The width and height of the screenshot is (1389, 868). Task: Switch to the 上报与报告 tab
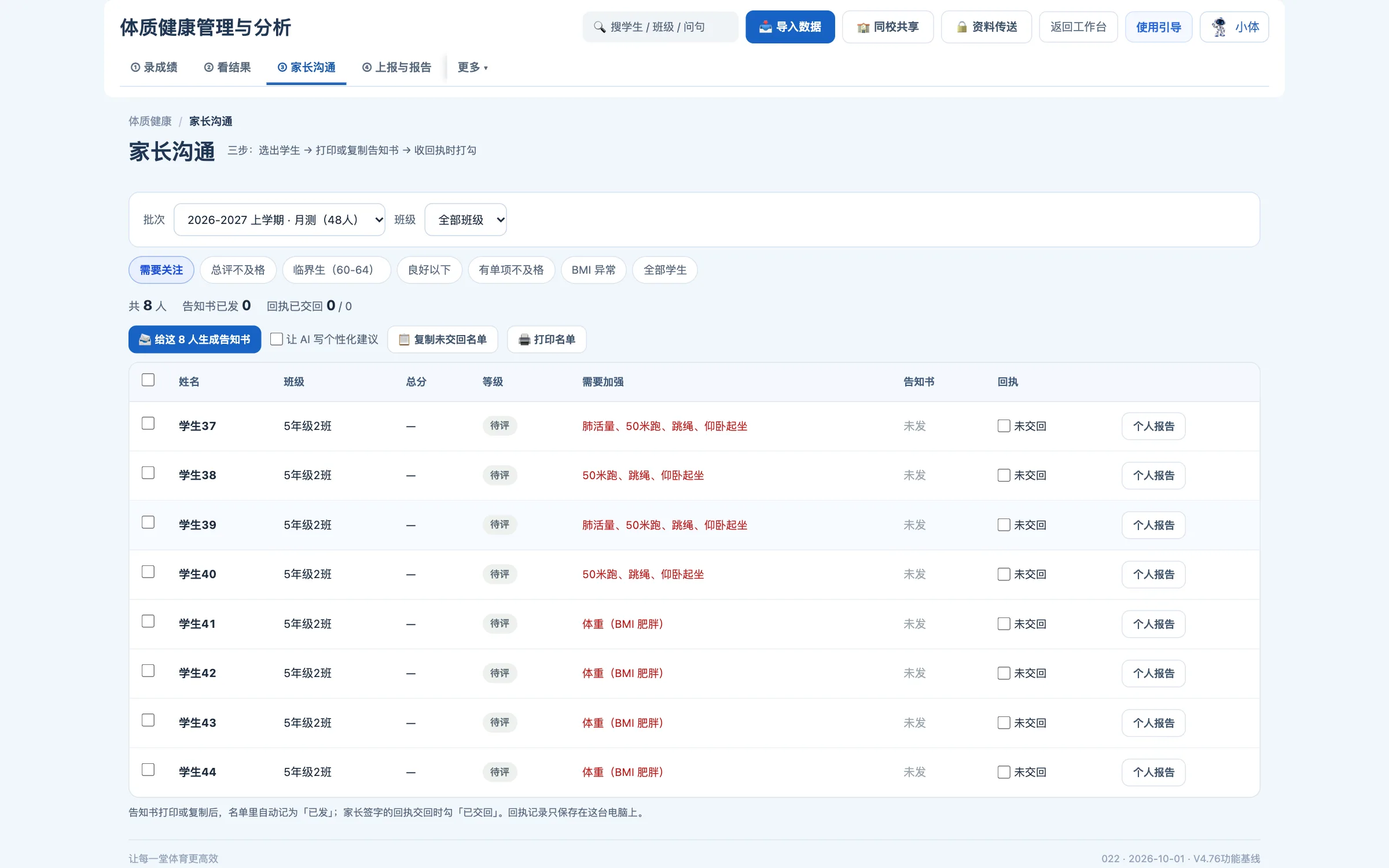397,68
